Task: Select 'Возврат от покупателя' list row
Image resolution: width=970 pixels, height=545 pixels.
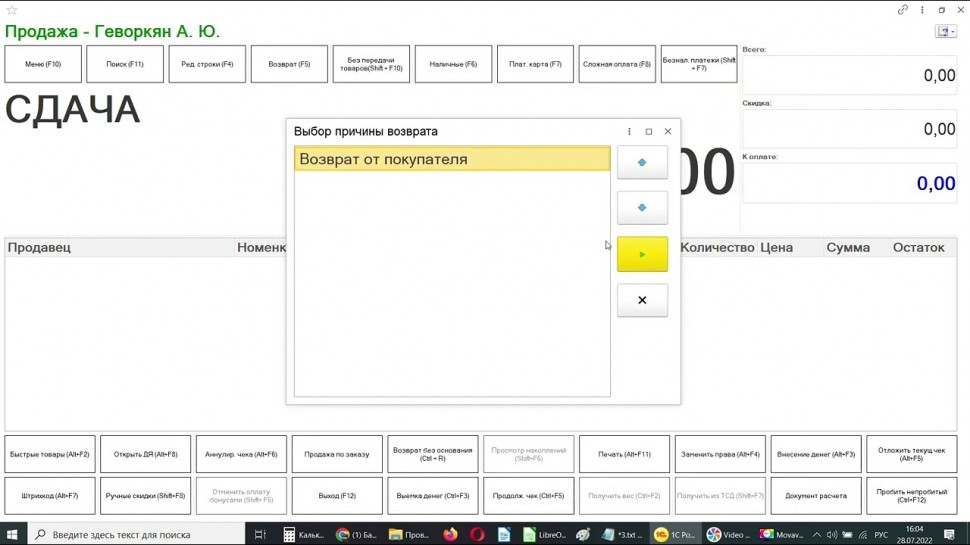Action: click(x=451, y=159)
